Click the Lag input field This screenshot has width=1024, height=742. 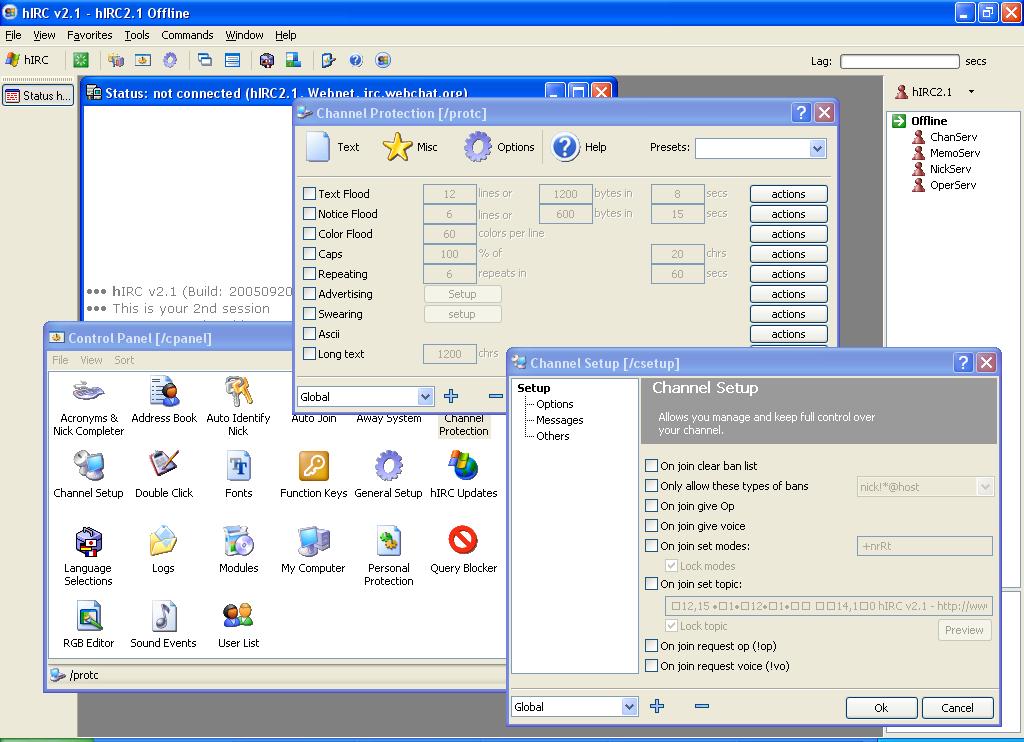coord(899,61)
